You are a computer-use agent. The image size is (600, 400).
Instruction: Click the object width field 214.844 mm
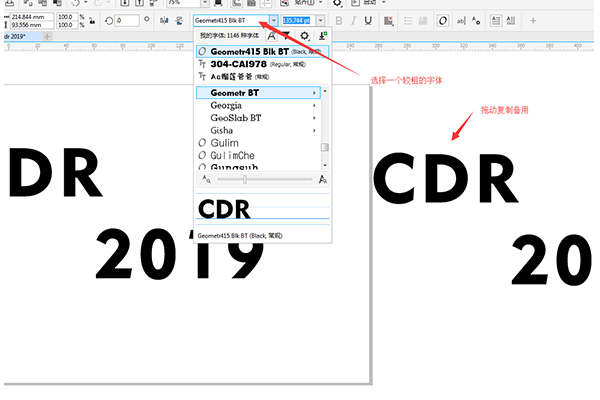pyautogui.click(x=32, y=17)
